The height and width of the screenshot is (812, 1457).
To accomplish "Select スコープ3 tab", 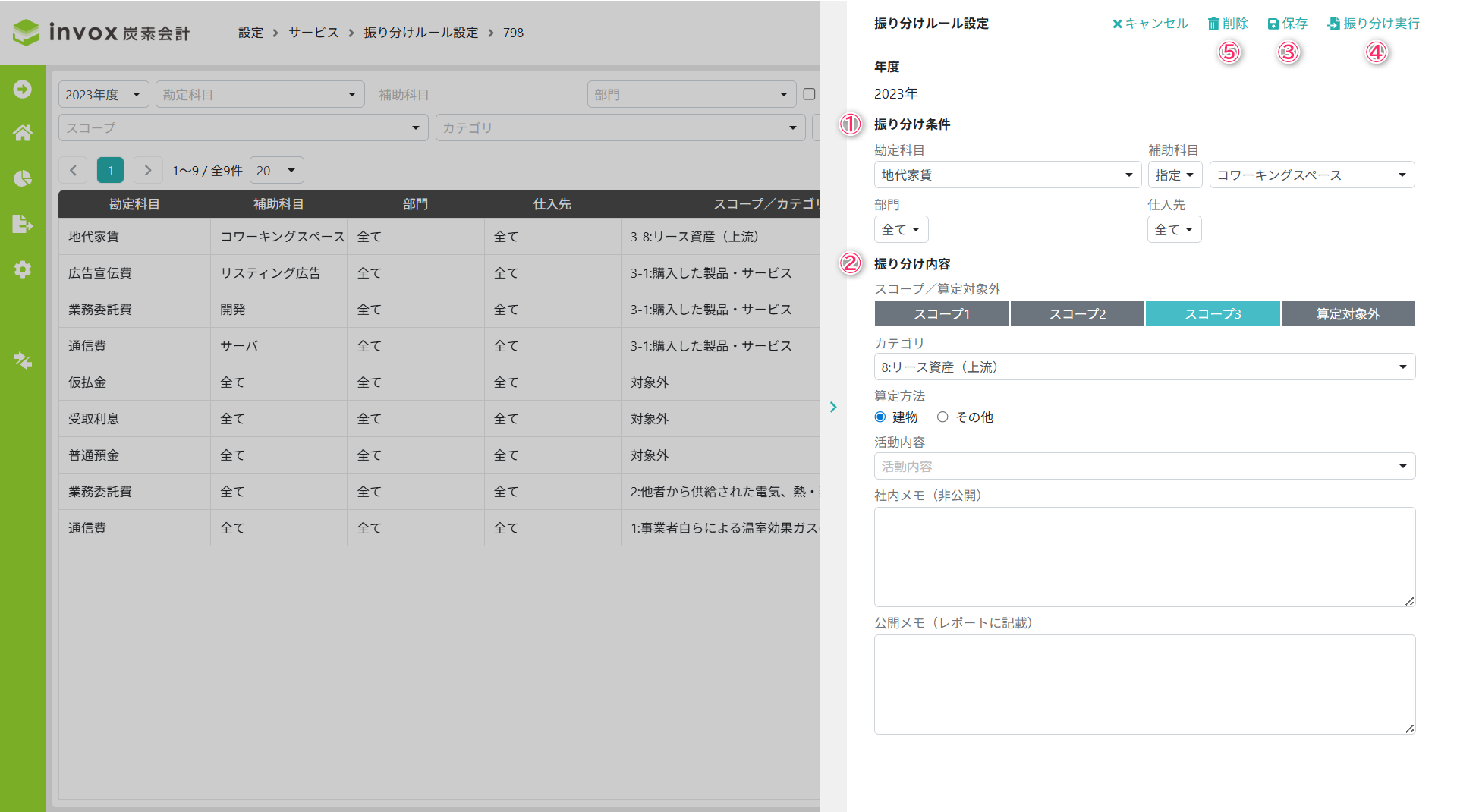I will pyautogui.click(x=1213, y=313).
